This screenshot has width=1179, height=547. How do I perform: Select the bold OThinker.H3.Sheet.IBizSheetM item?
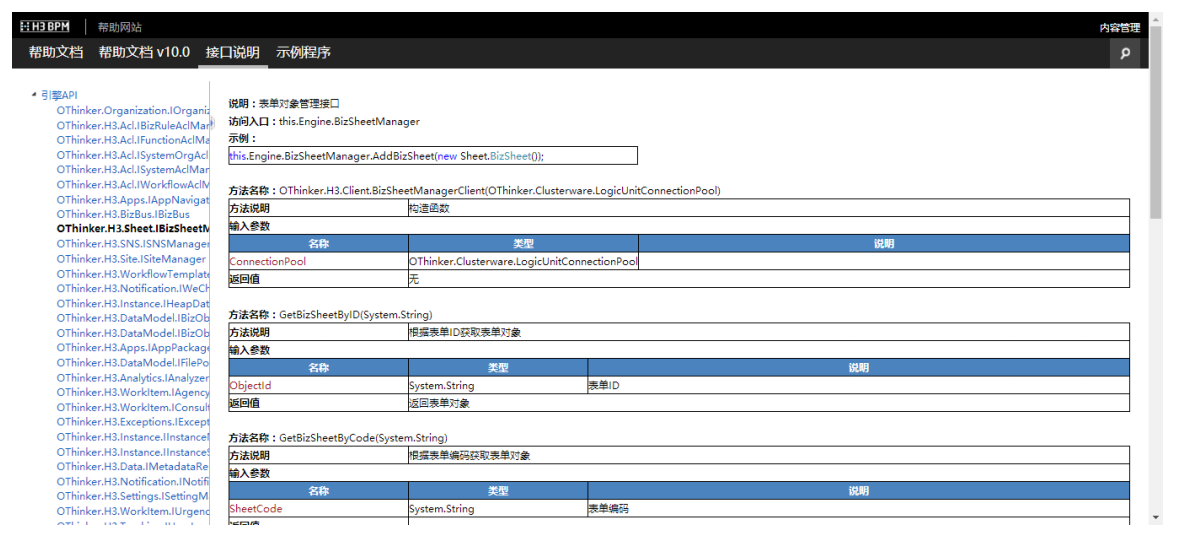point(132,229)
